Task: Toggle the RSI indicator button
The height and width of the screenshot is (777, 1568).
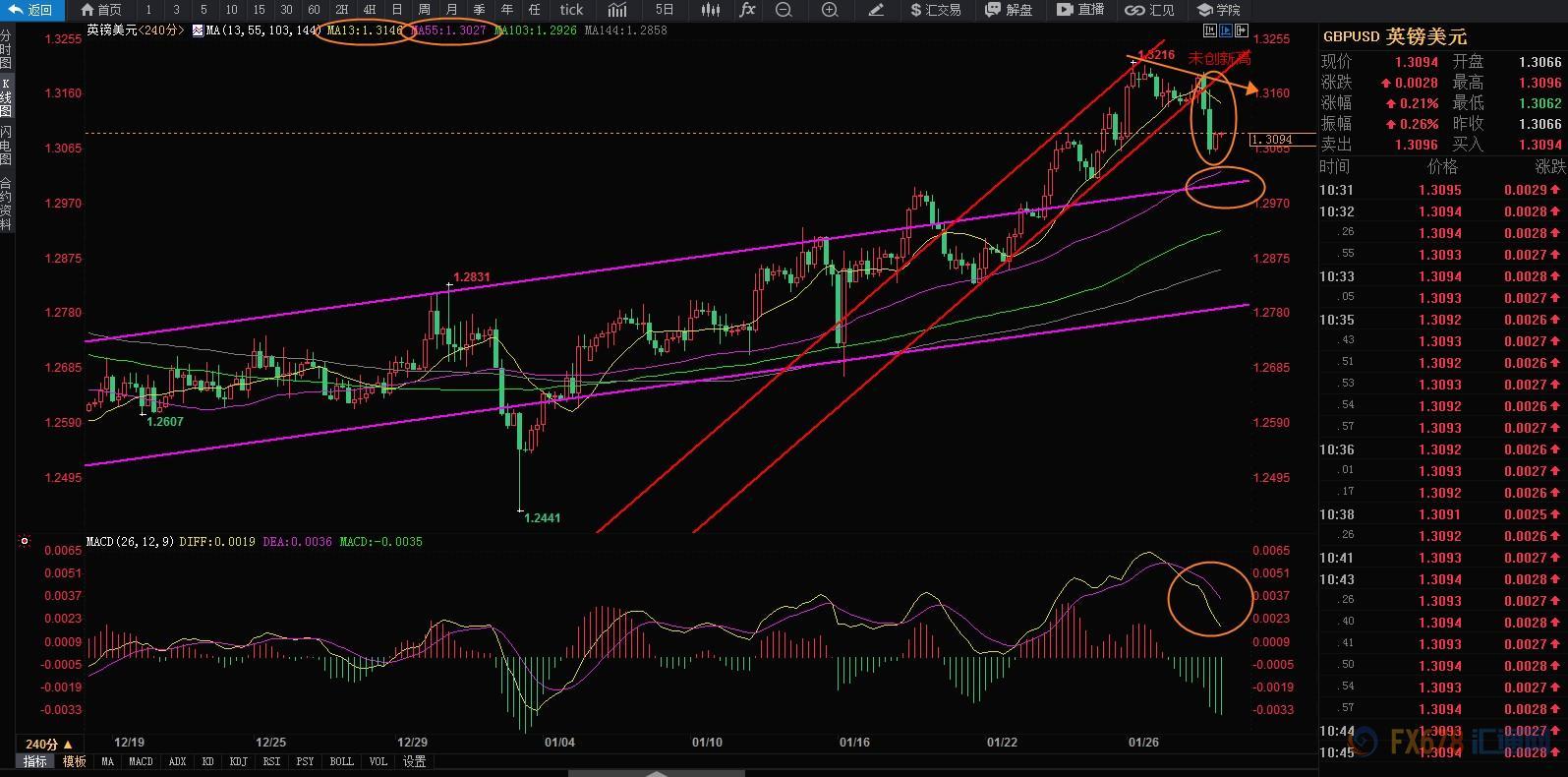Action: coord(271,761)
